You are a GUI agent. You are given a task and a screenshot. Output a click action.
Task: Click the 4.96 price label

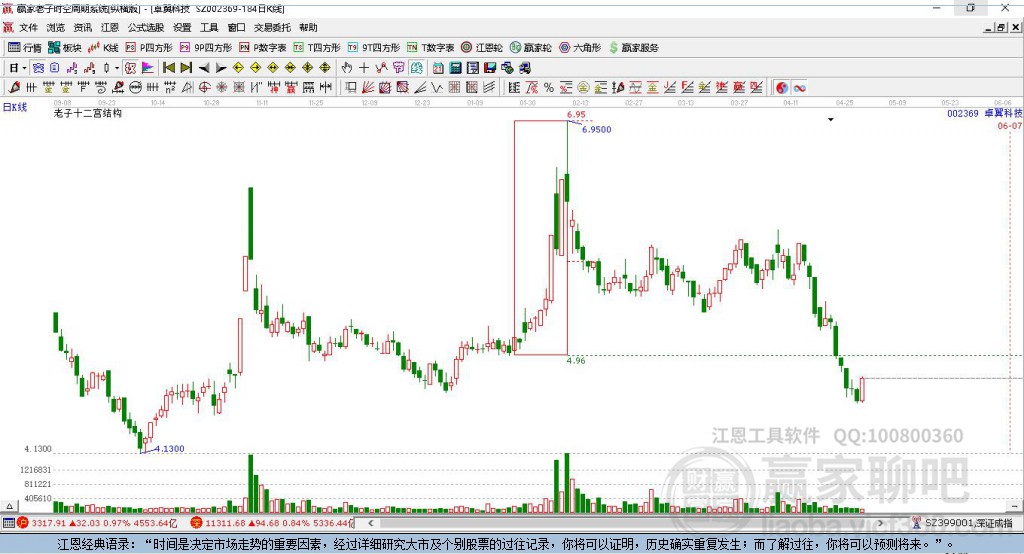pos(576,361)
